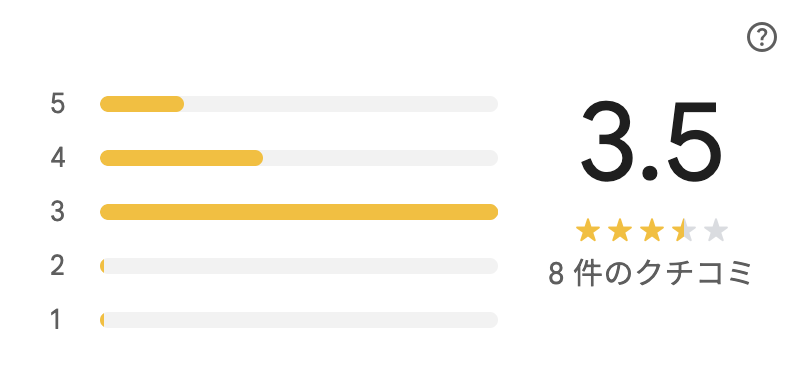Image resolution: width=804 pixels, height=382 pixels.
Task: Select the yellow filled part of 4-star bar
Action: coord(182,158)
